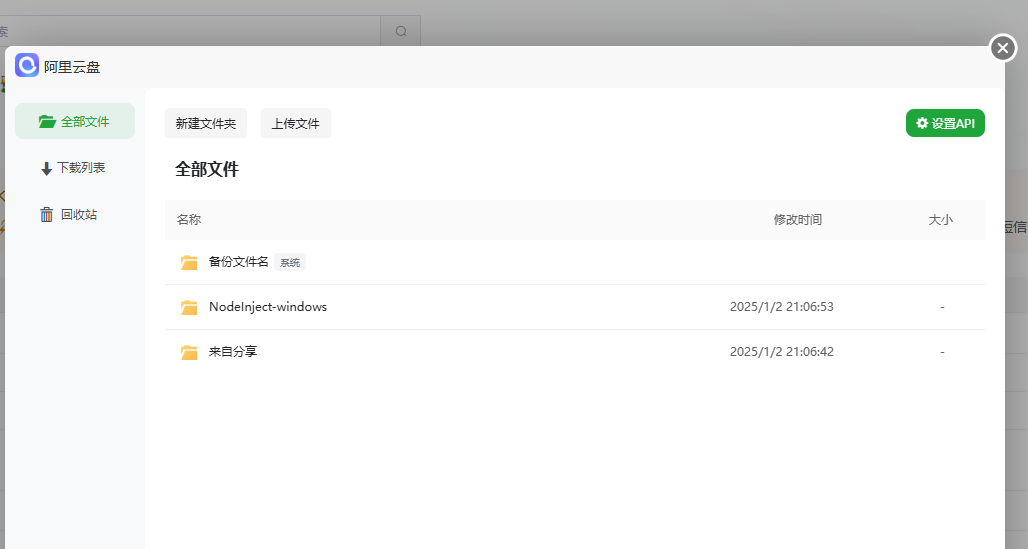Click the 阿里云盘 logo icon
Viewport: 1028px width, 549px height.
(27, 66)
